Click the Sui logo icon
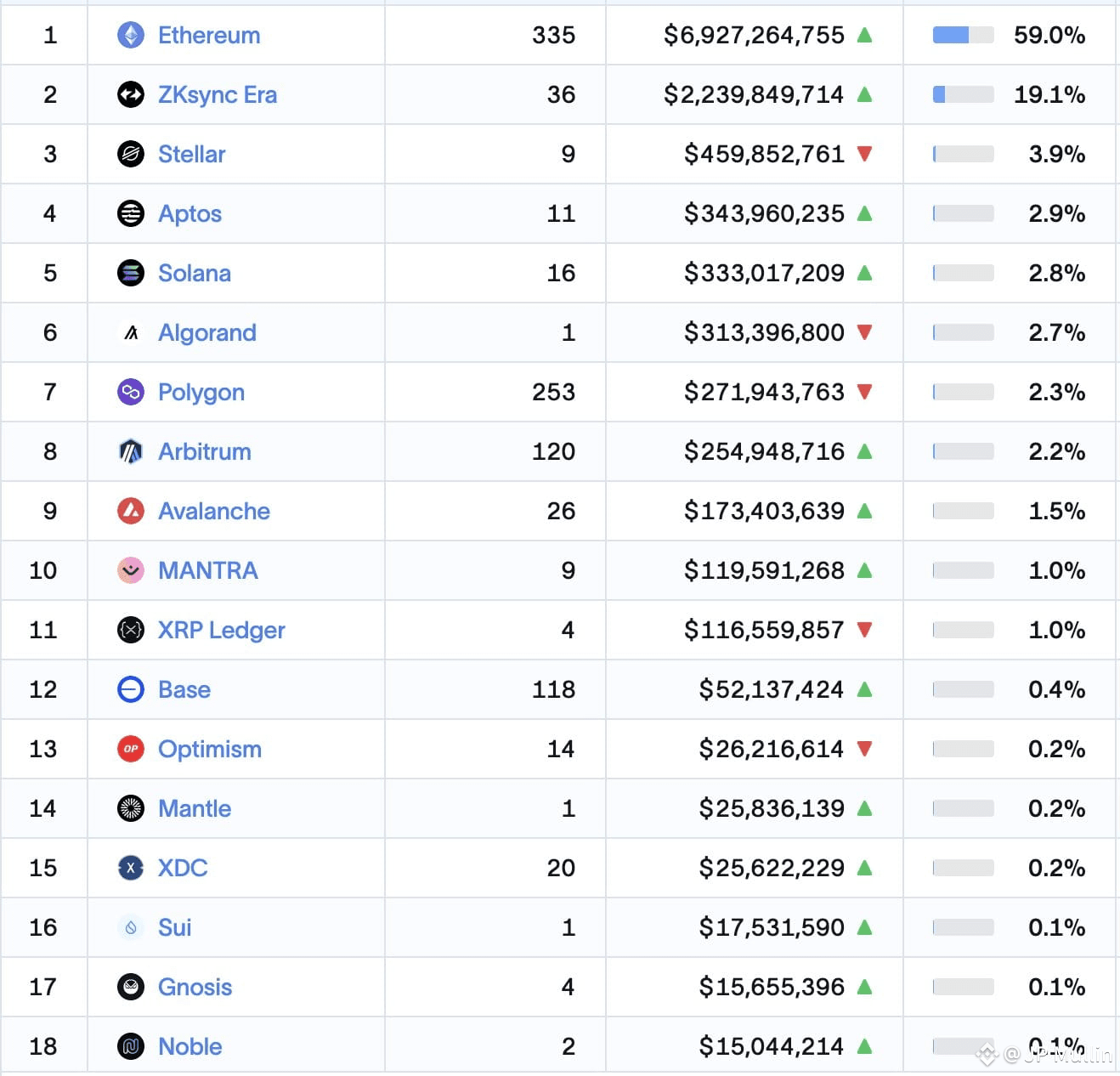Viewport: 1120px width, 1076px height. pyautogui.click(x=131, y=927)
